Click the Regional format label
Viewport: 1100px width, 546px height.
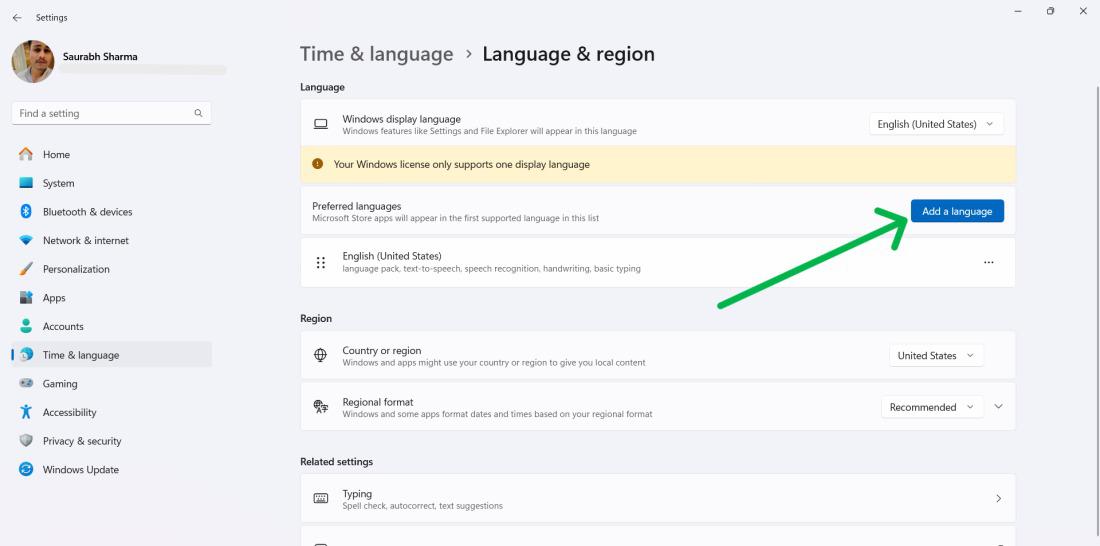click(x=377, y=403)
